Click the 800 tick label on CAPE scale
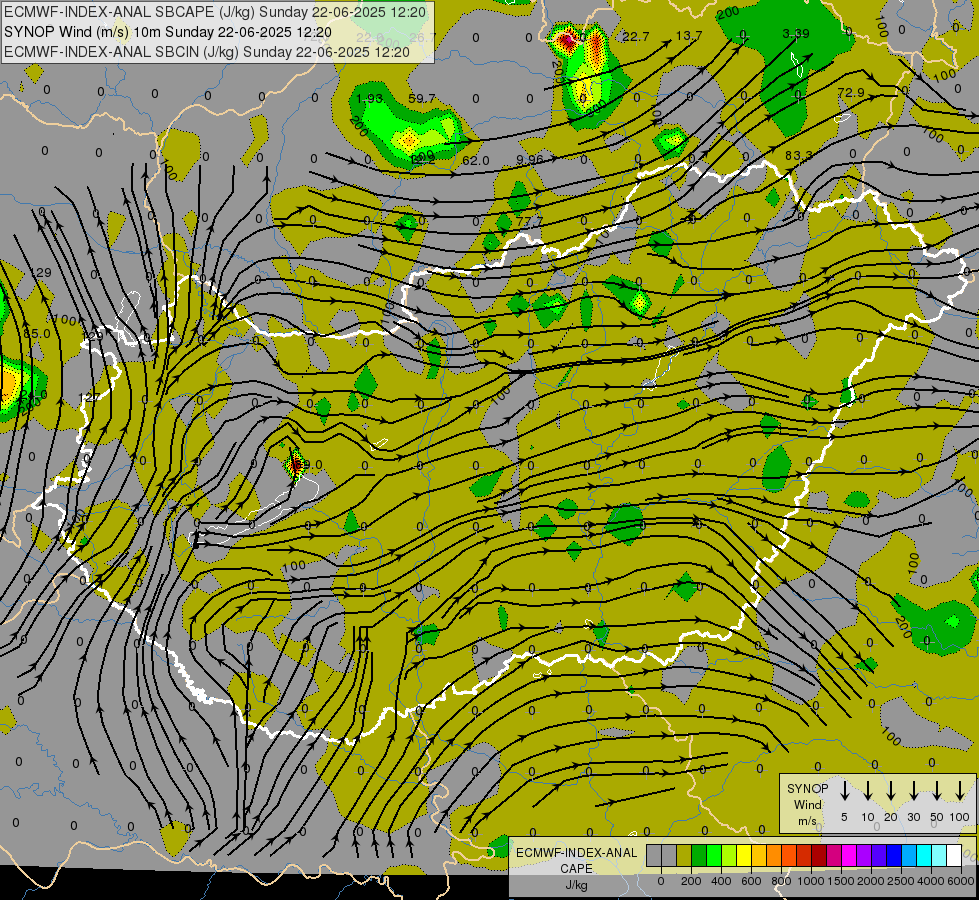This screenshot has width=979, height=900. (781, 881)
